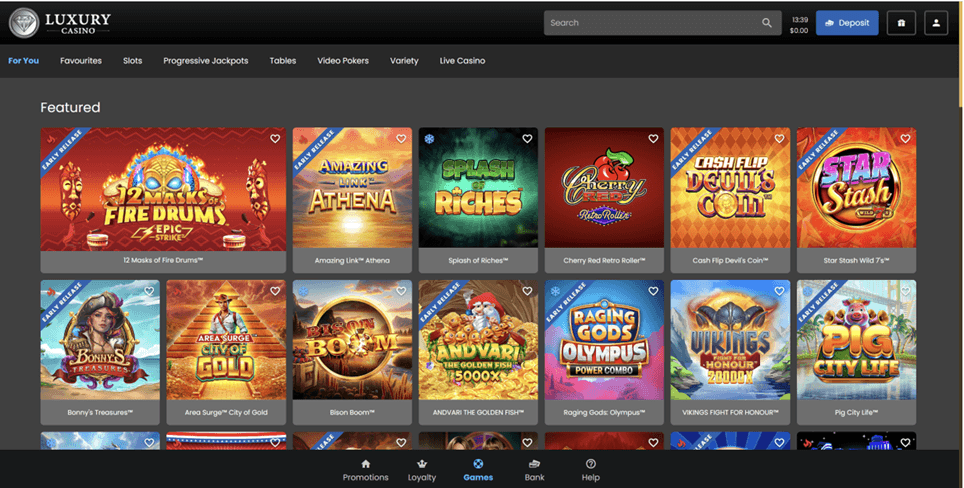
Task: Click snowflake badge on Bison Boom tile
Action: (303, 291)
